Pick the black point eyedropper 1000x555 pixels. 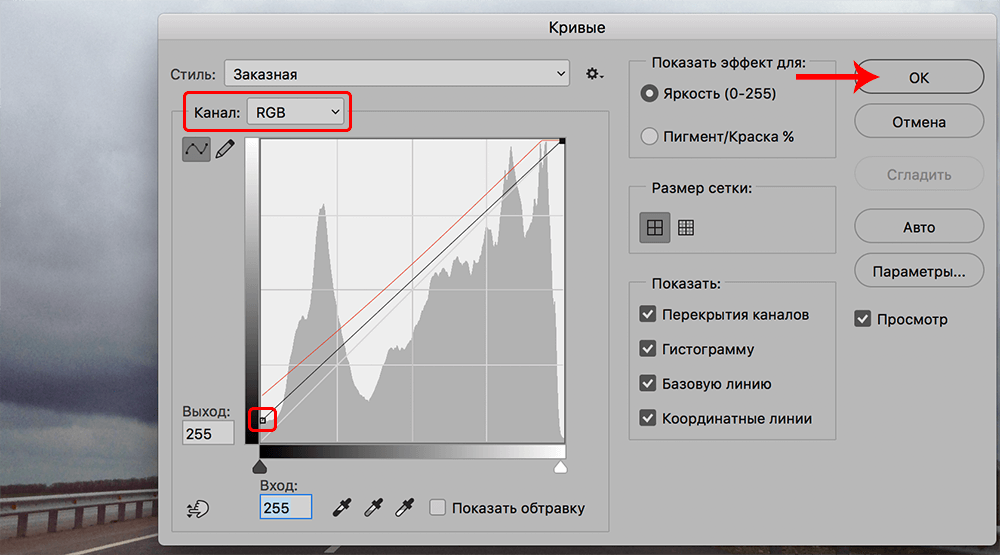(343, 508)
